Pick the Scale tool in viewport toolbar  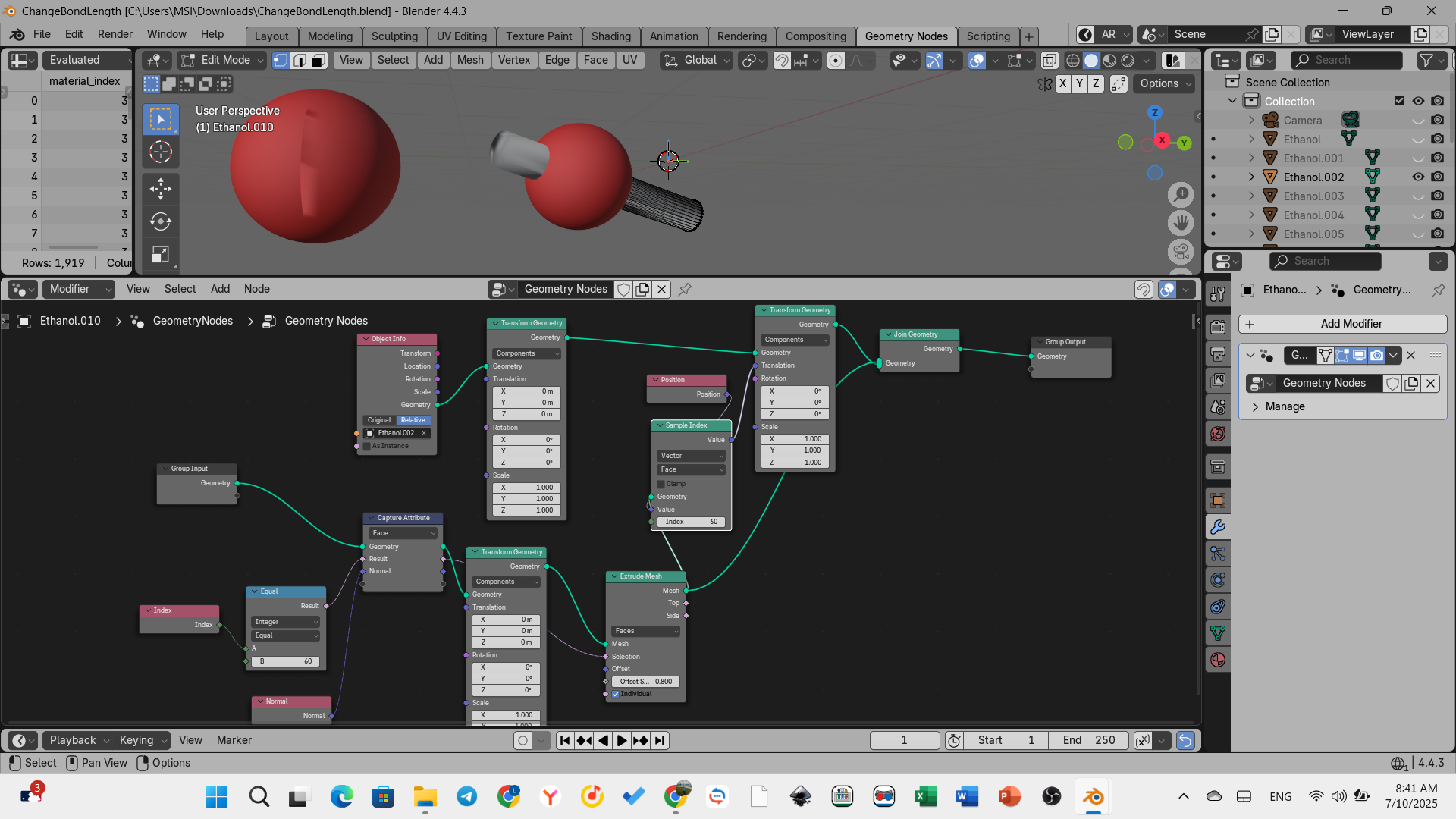(161, 255)
